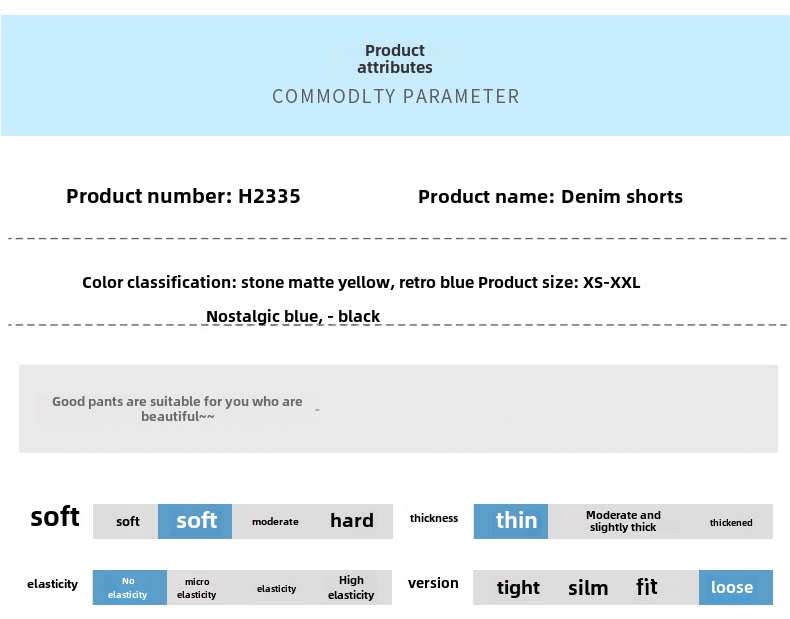Click the "COMMODLTY PARAMETER" subtitle
Image resolution: width=790 pixels, height=619 pixels.
396,97
